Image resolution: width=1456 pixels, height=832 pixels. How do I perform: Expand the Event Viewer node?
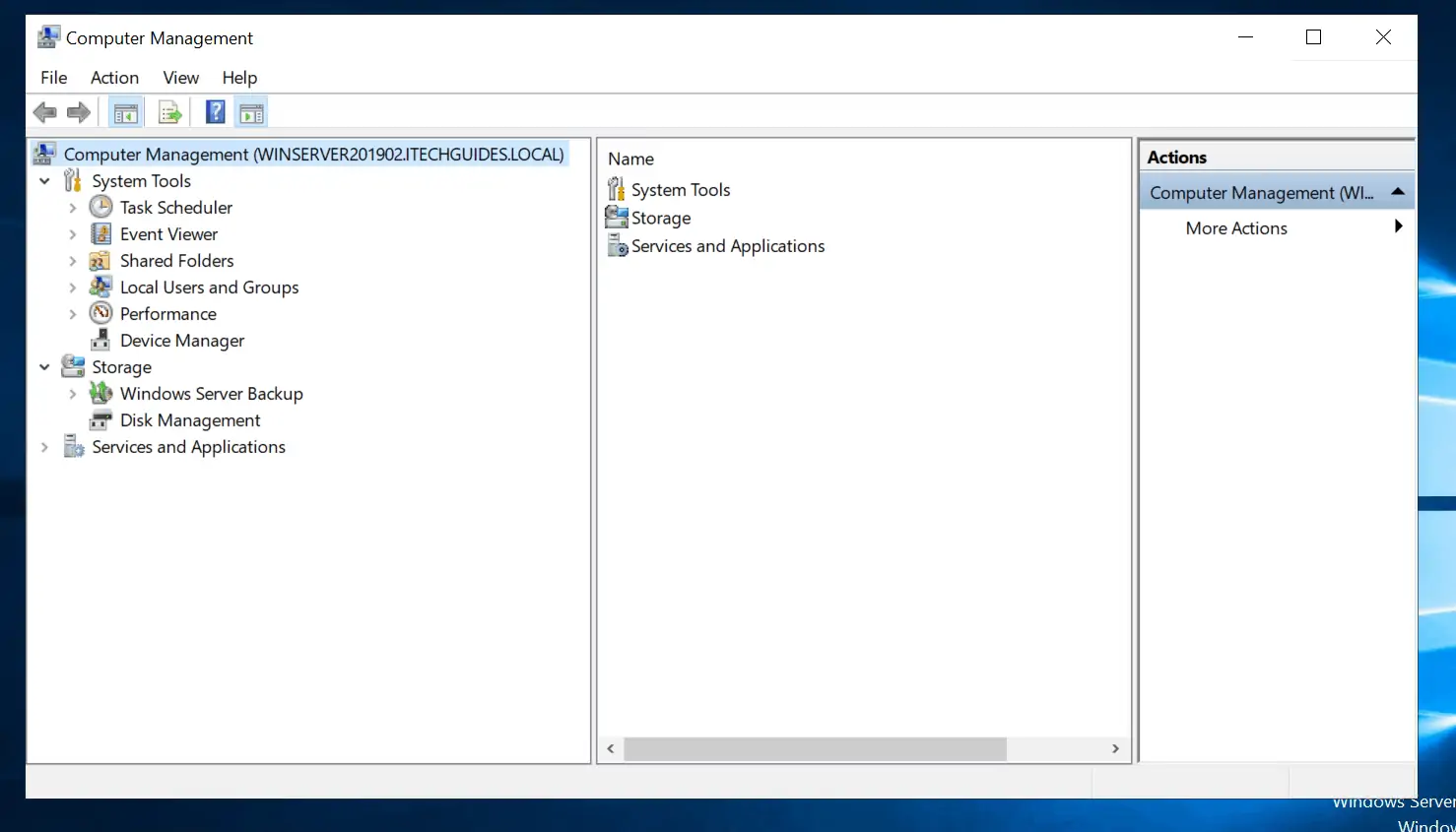72,234
